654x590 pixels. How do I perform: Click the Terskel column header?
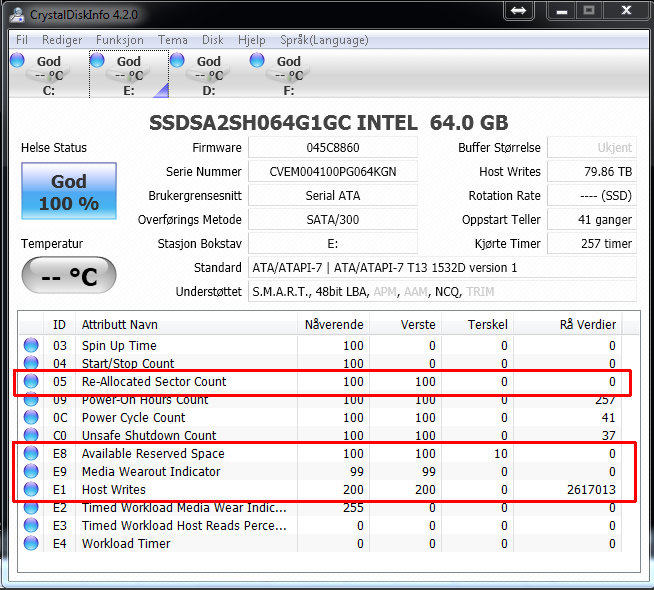(478, 324)
